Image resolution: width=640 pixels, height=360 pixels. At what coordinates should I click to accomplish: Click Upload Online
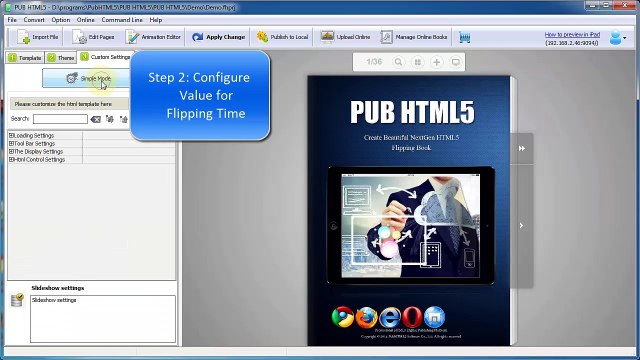click(345, 37)
